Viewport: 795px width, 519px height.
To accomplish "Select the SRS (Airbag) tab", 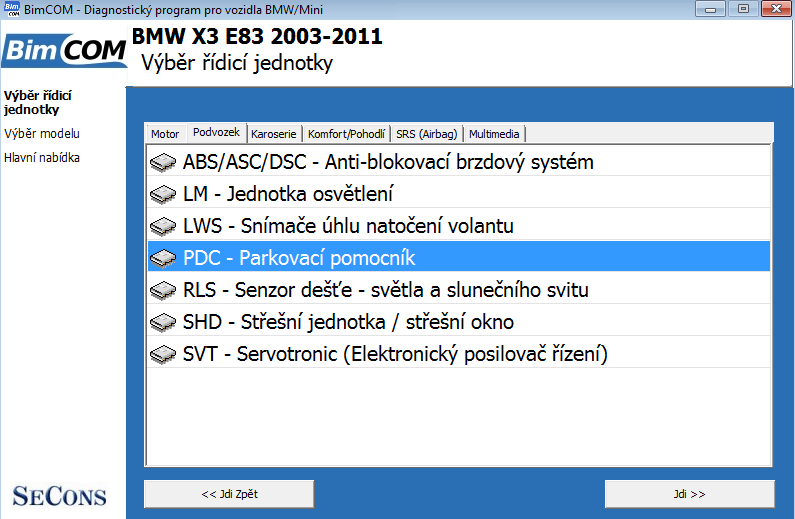I will [426, 134].
